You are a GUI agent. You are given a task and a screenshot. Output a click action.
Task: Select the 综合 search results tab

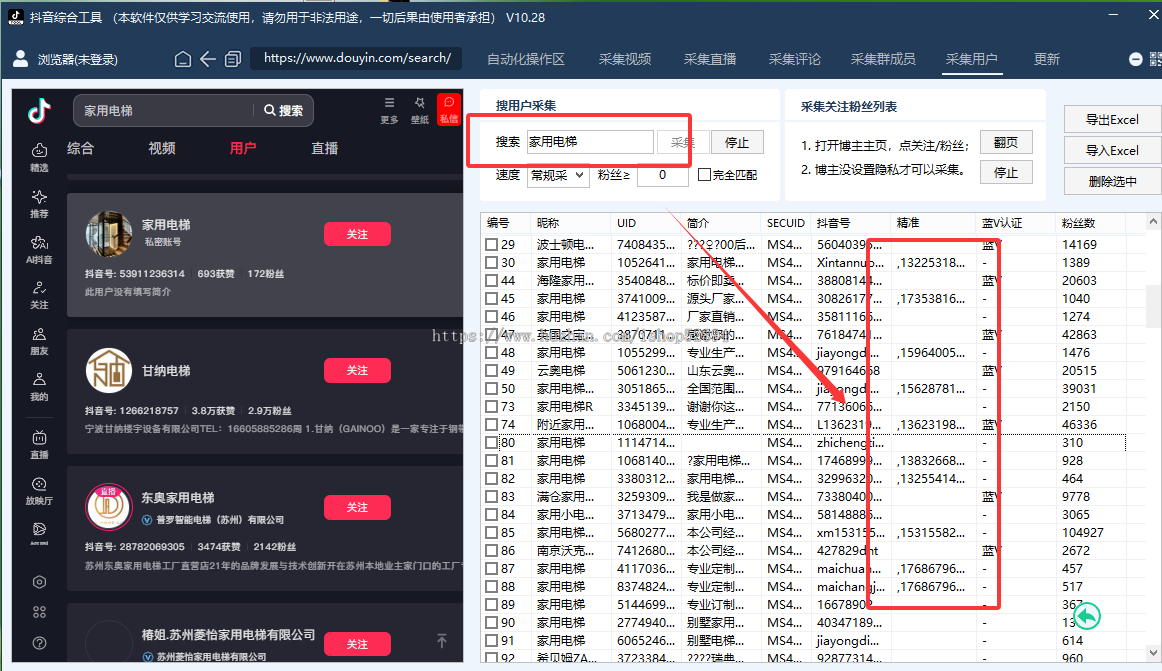click(x=80, y=148)
